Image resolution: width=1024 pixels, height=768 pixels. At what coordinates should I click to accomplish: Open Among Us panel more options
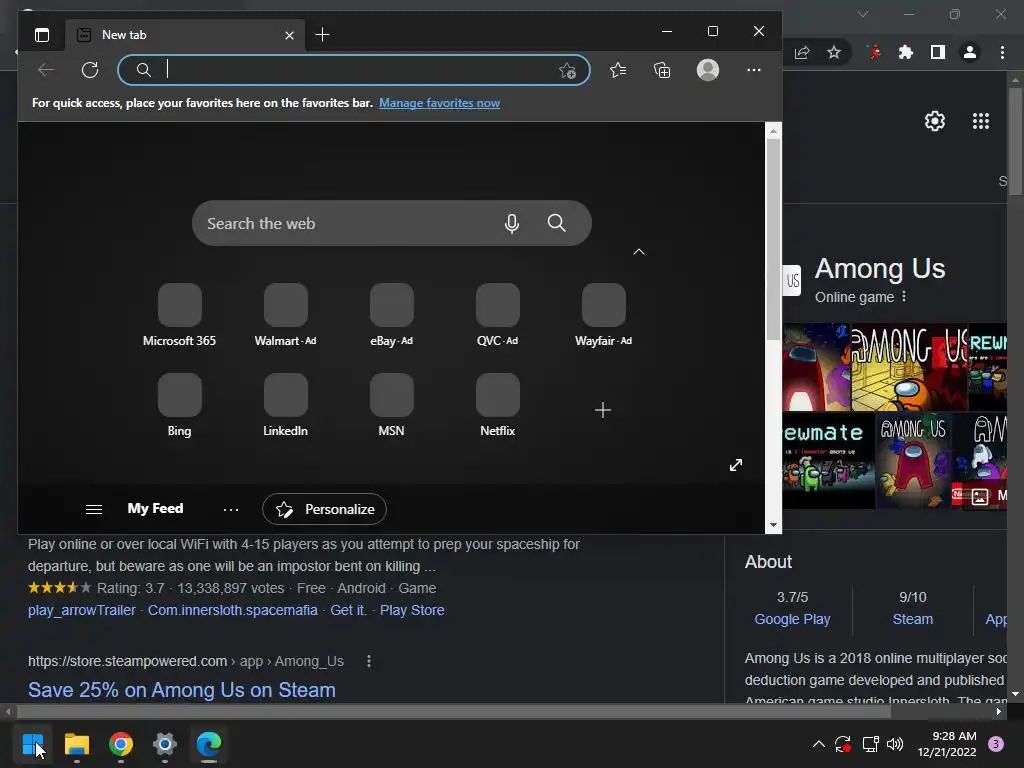[x=904, y=297]
